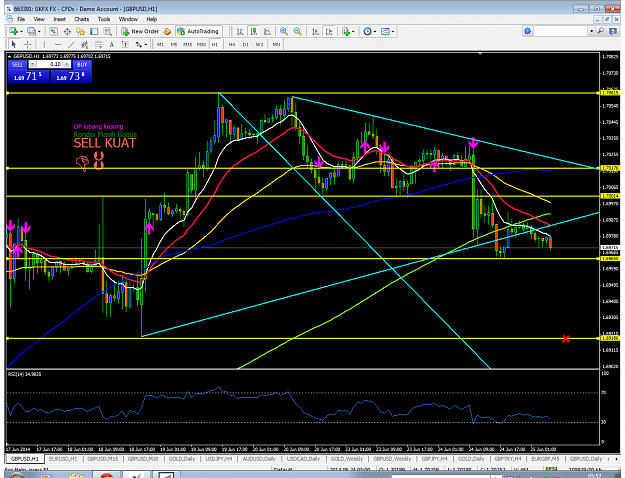
Task: Switch timeframe to M1
Action: [x=160, y=45]
